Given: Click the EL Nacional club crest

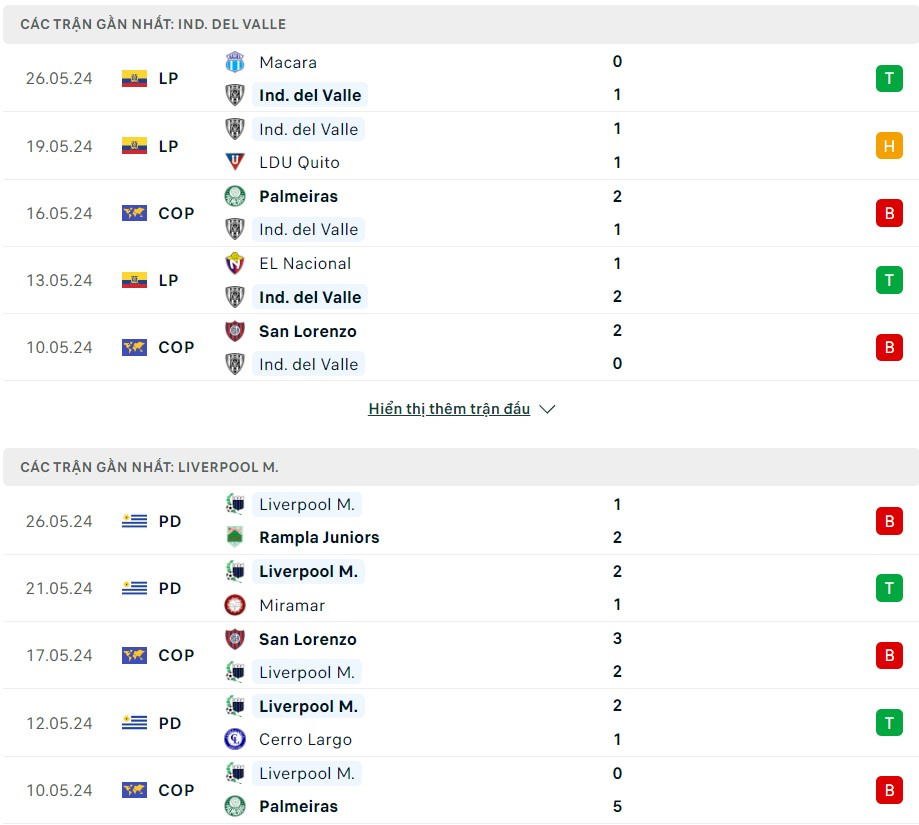Looking at the screenshot, I should 236,263.
